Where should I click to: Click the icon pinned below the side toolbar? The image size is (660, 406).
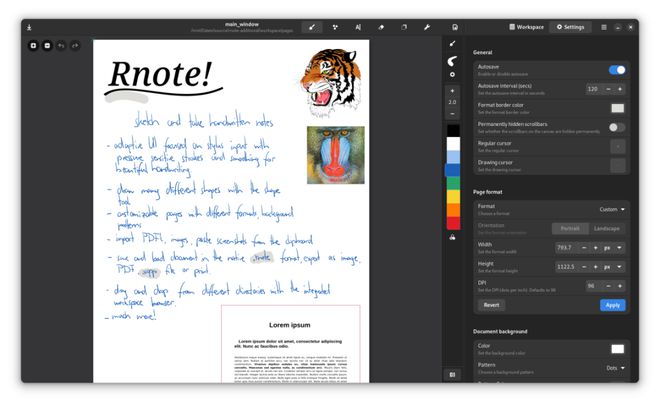tap(452, 374)
